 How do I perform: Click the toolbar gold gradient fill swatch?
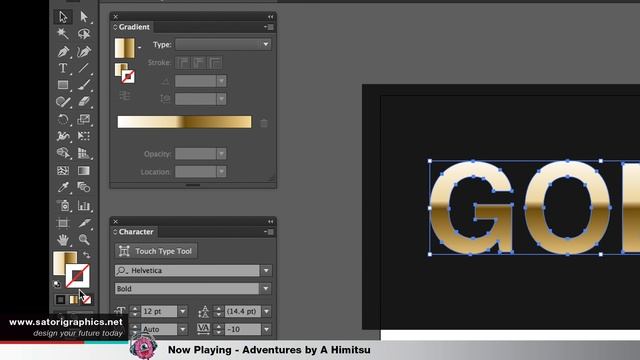click(60, 260)
